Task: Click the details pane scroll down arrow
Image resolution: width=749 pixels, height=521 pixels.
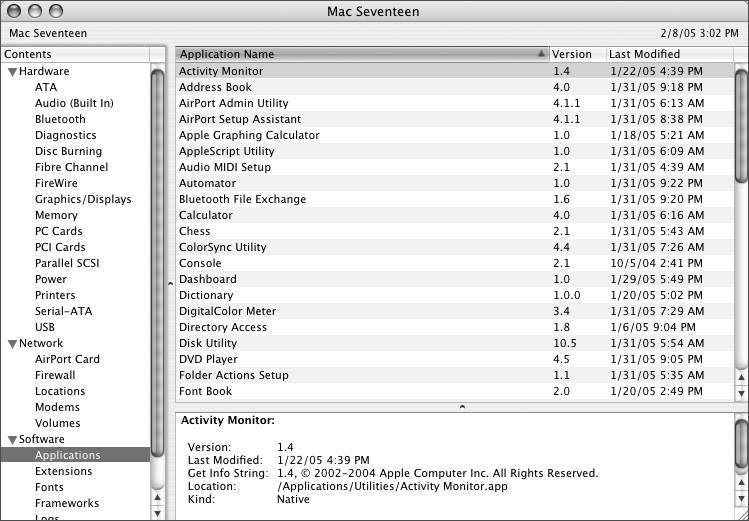Action: click(741, 499)
